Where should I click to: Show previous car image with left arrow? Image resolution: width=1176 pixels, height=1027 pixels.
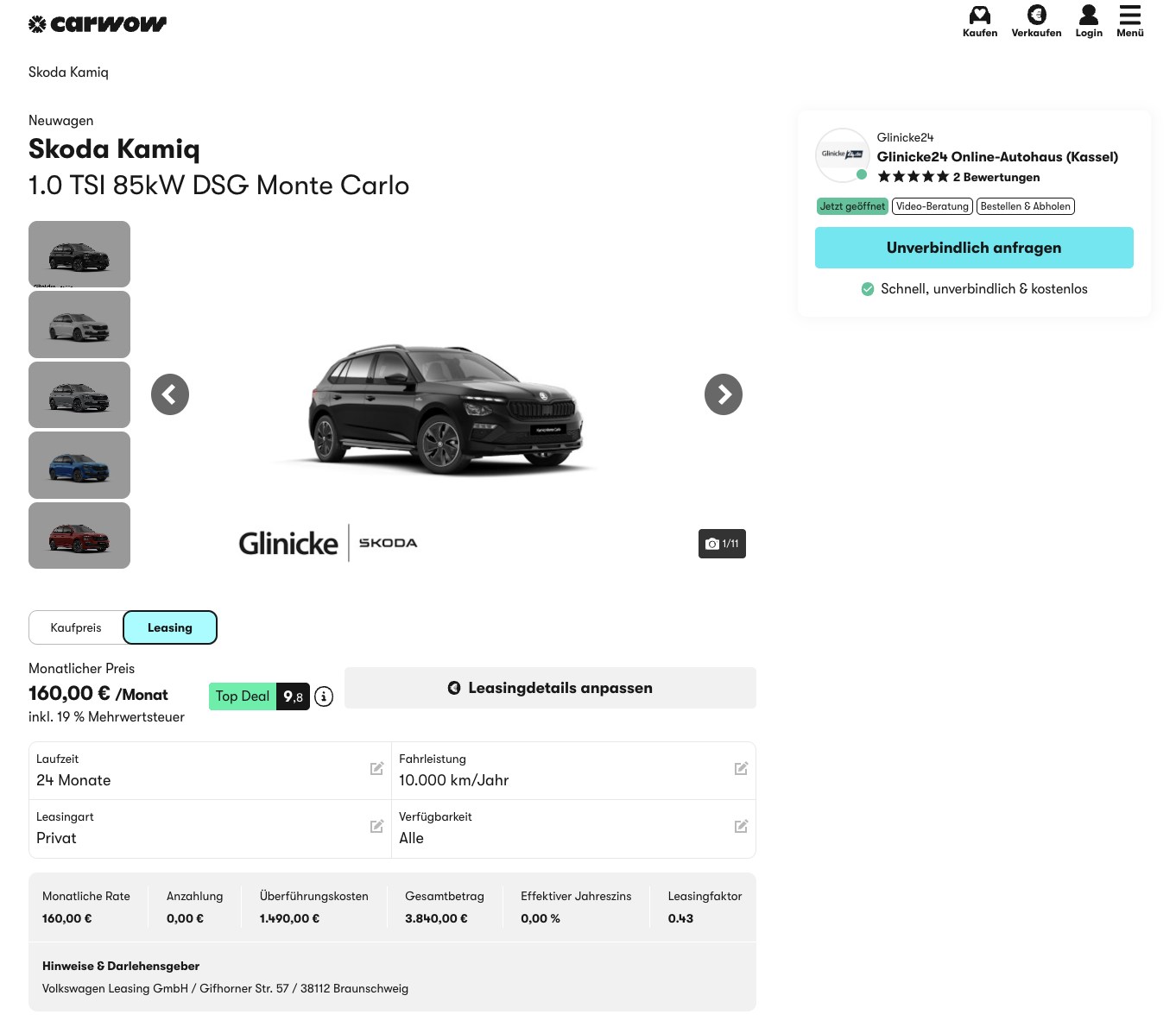(x=170, y=394)
